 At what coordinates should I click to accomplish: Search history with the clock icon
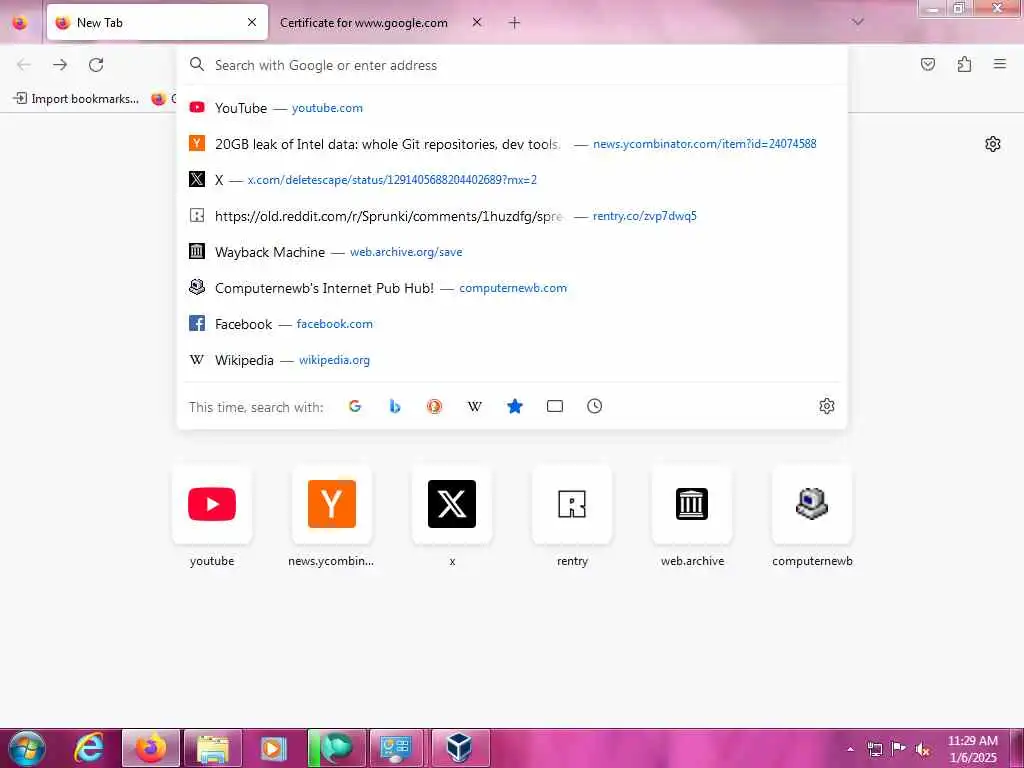594,406
